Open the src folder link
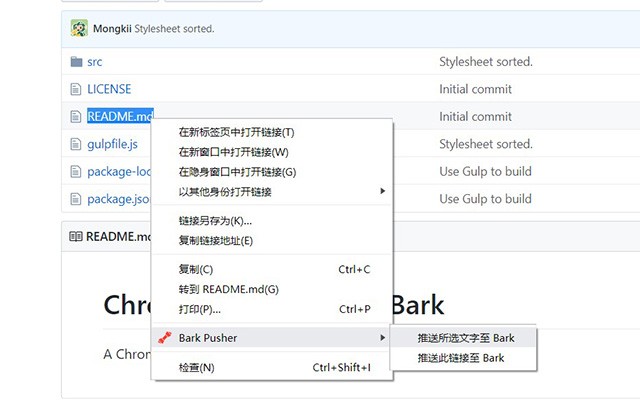Image resolution: width=640 pixels, height=400 pixels. (x=95, y=62)
